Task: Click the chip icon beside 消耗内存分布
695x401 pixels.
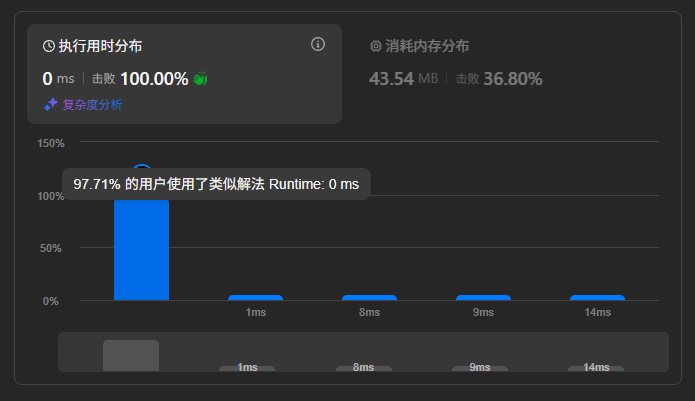Action: 376,46
